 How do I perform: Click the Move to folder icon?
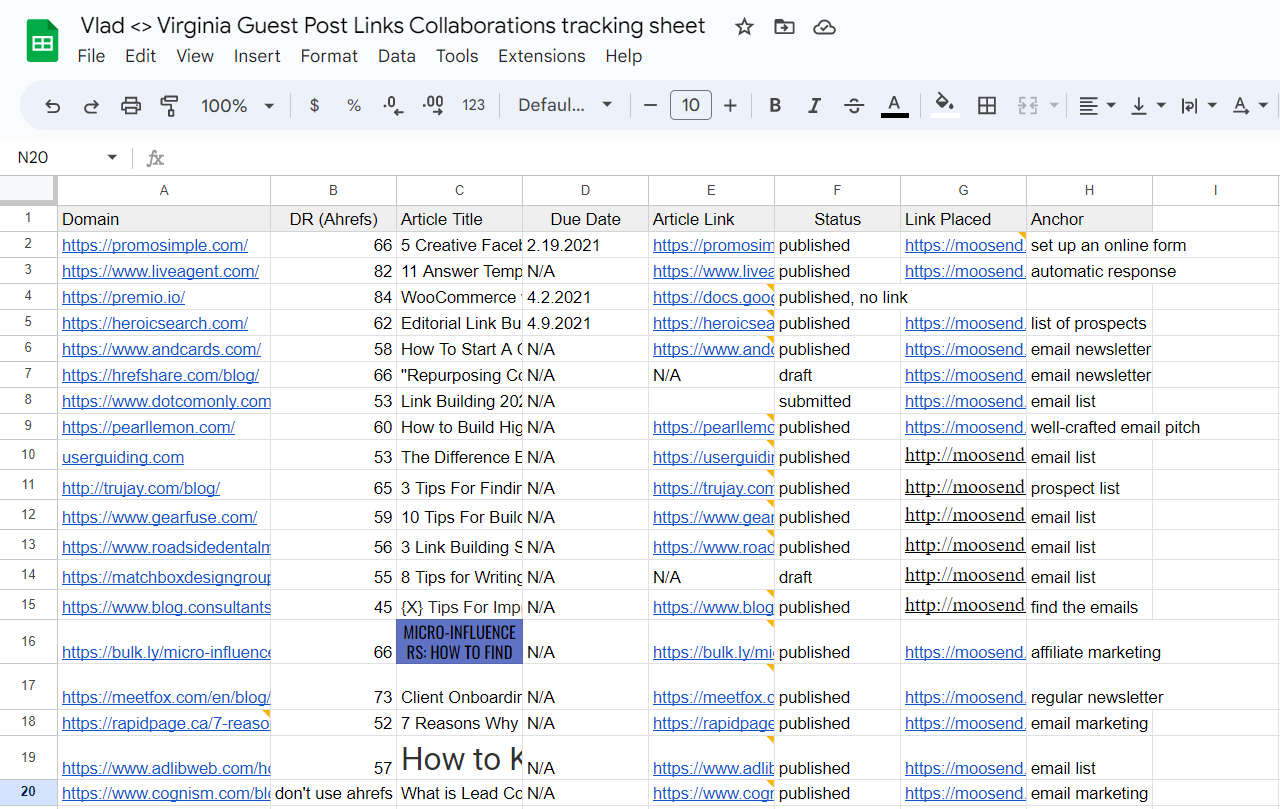click(784, 27)
